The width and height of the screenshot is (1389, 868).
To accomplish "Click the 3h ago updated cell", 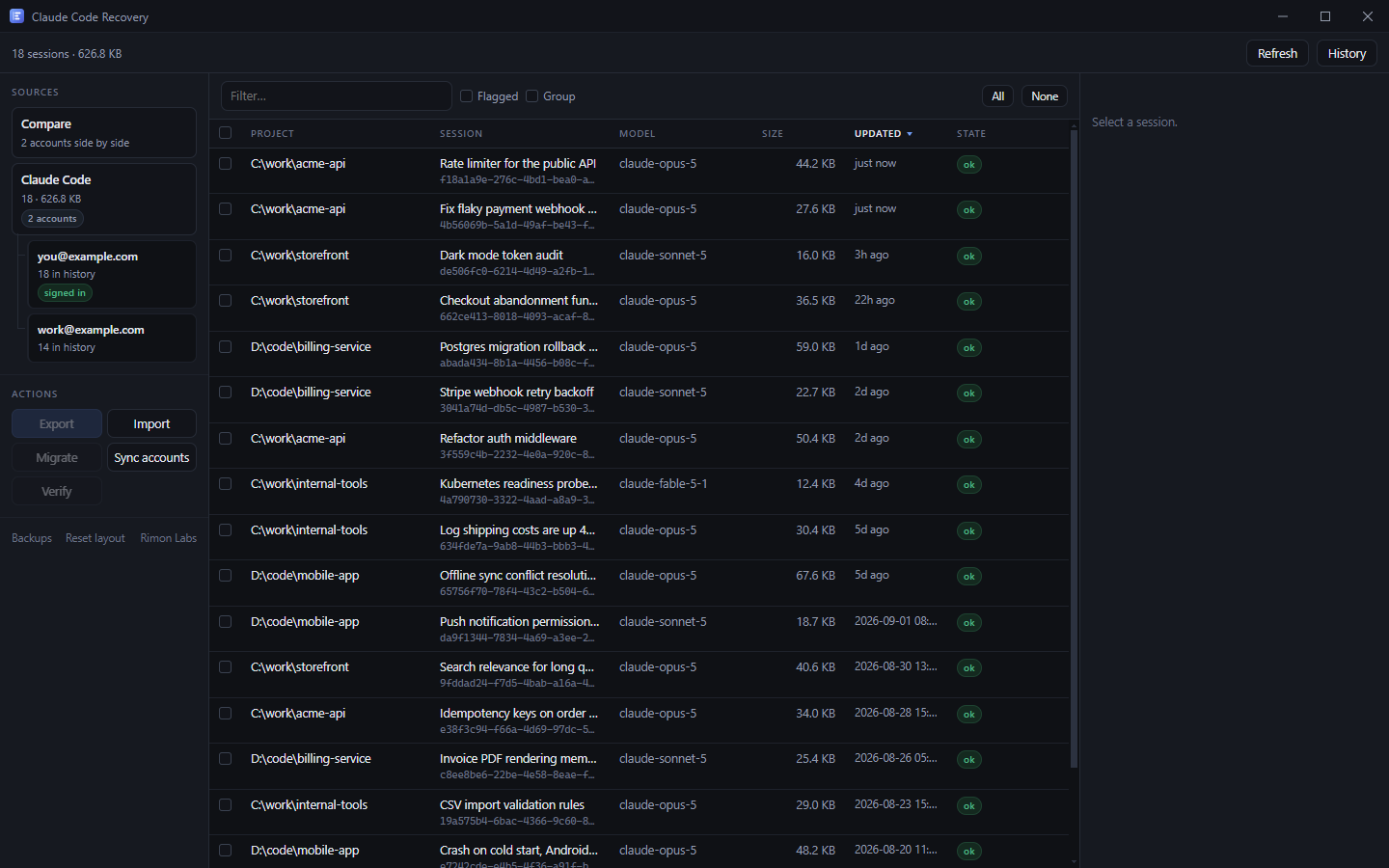I will click(871, 255).
